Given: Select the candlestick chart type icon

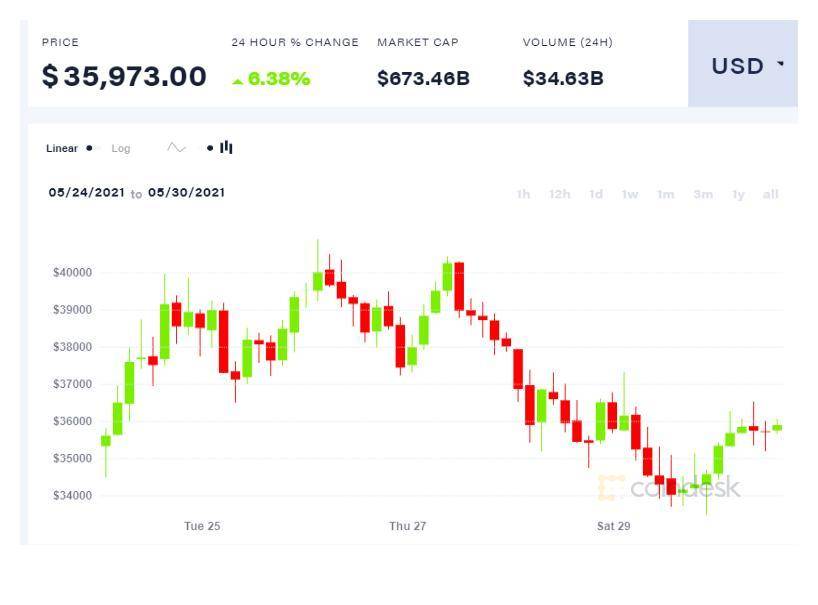Looking at the screenshot, I should coord(226,147).
